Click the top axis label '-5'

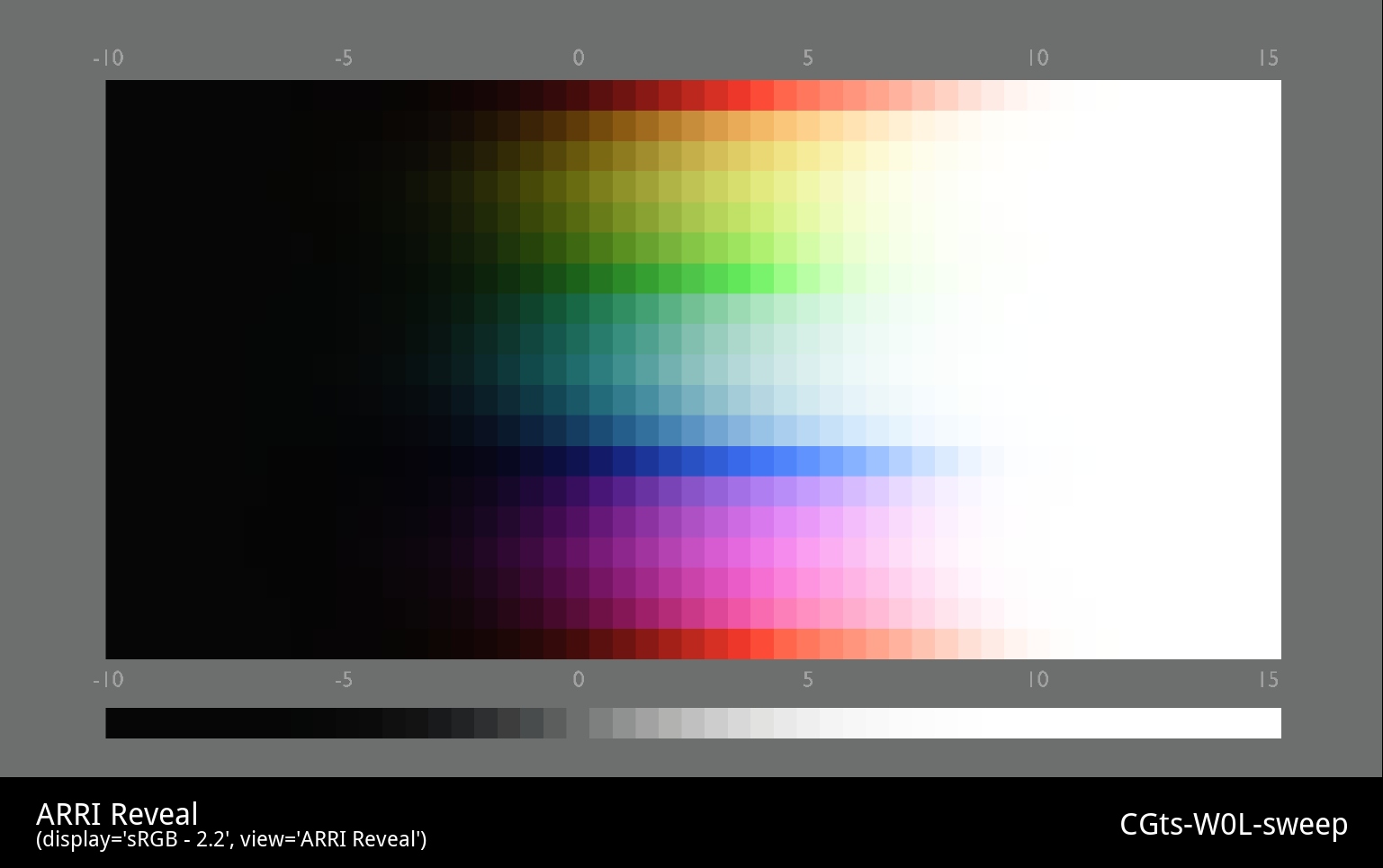pyautogui.click(x=343, y=58)
